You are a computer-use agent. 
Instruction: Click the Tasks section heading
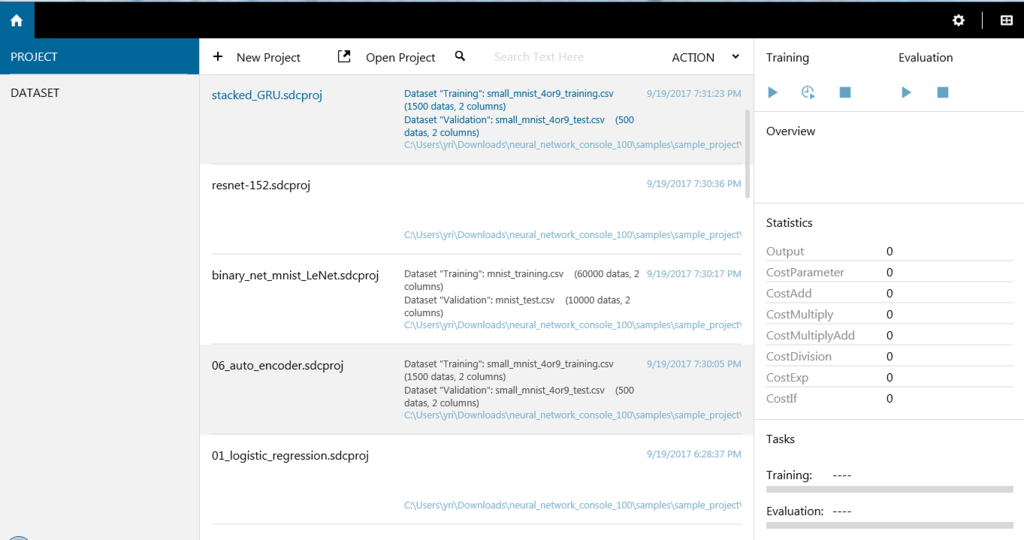point(780,439)
